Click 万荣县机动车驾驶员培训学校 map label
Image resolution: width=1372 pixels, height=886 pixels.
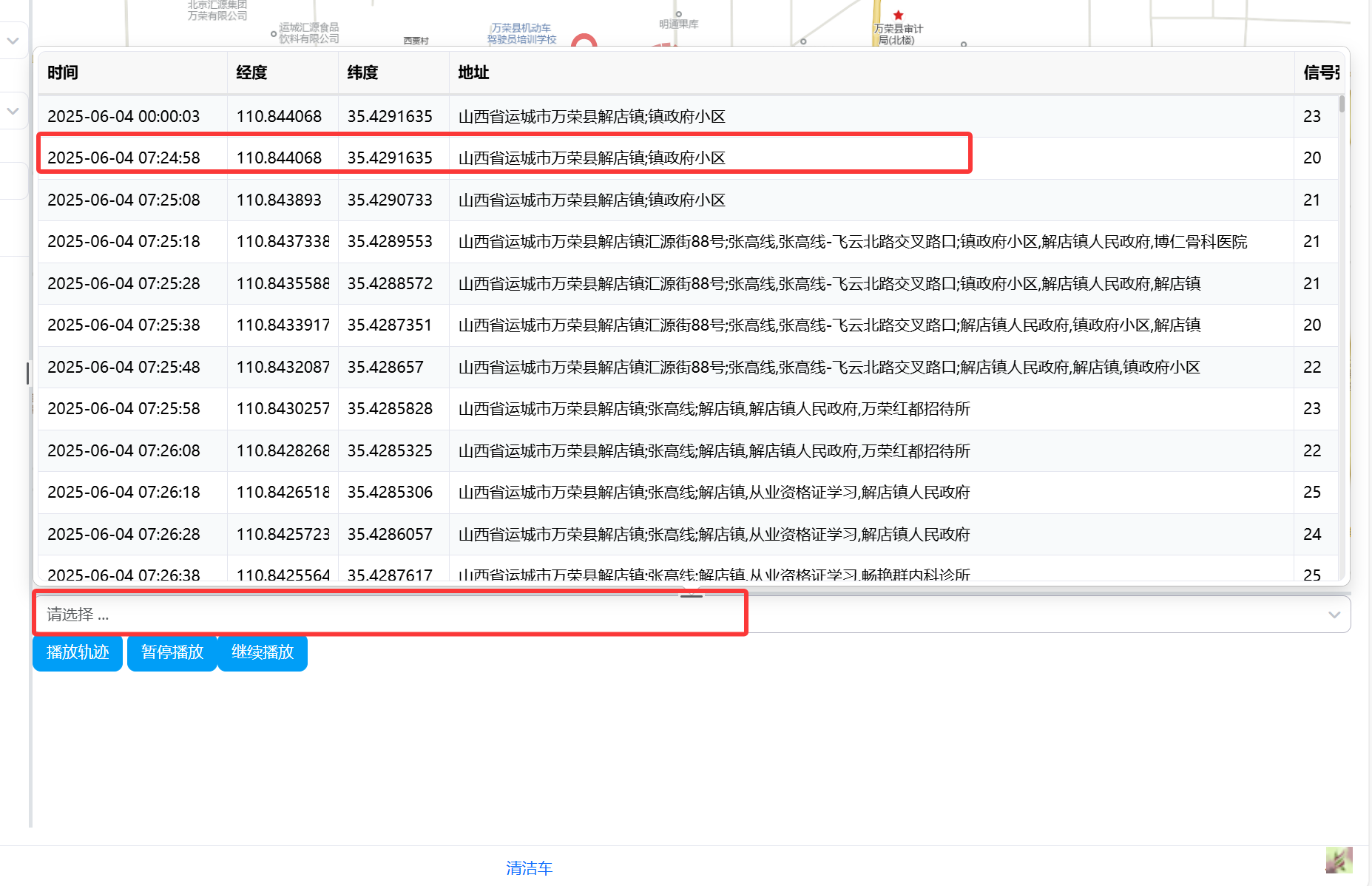(x=521, y=33)
